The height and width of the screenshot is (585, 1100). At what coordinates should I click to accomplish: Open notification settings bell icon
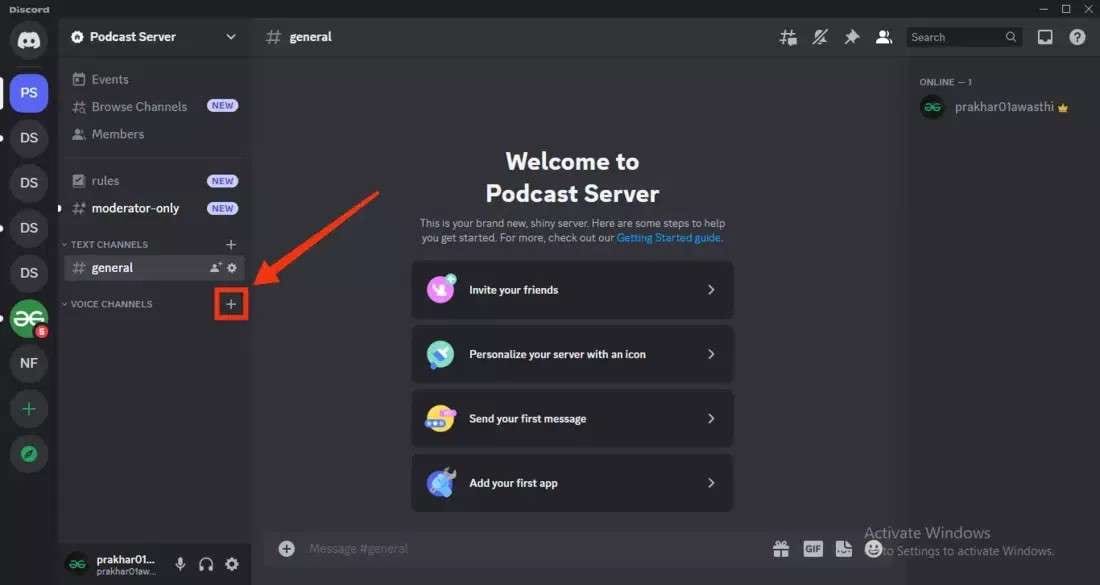click(x=819, y=37)
